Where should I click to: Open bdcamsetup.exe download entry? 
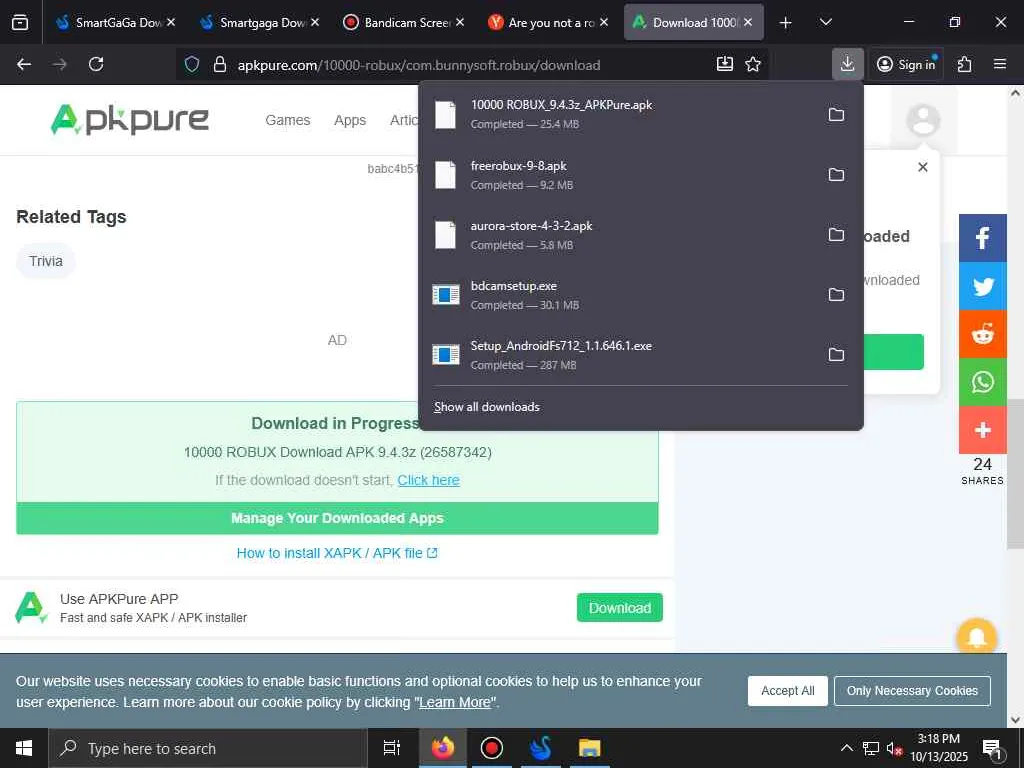click(620, 295)
